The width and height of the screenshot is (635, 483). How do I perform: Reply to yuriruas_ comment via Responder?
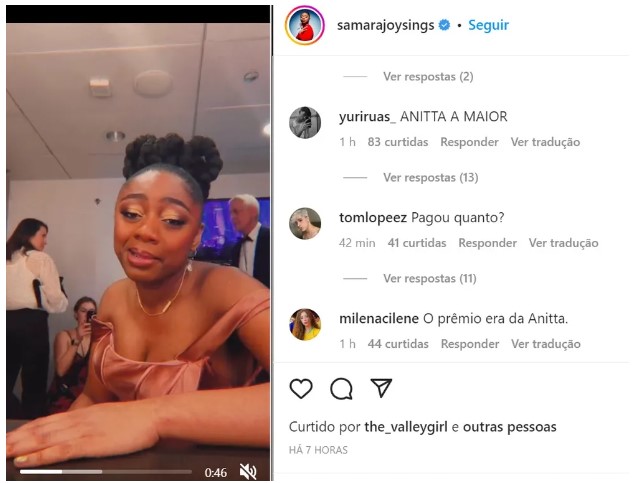pyautogui.click(x=469, y=142)
